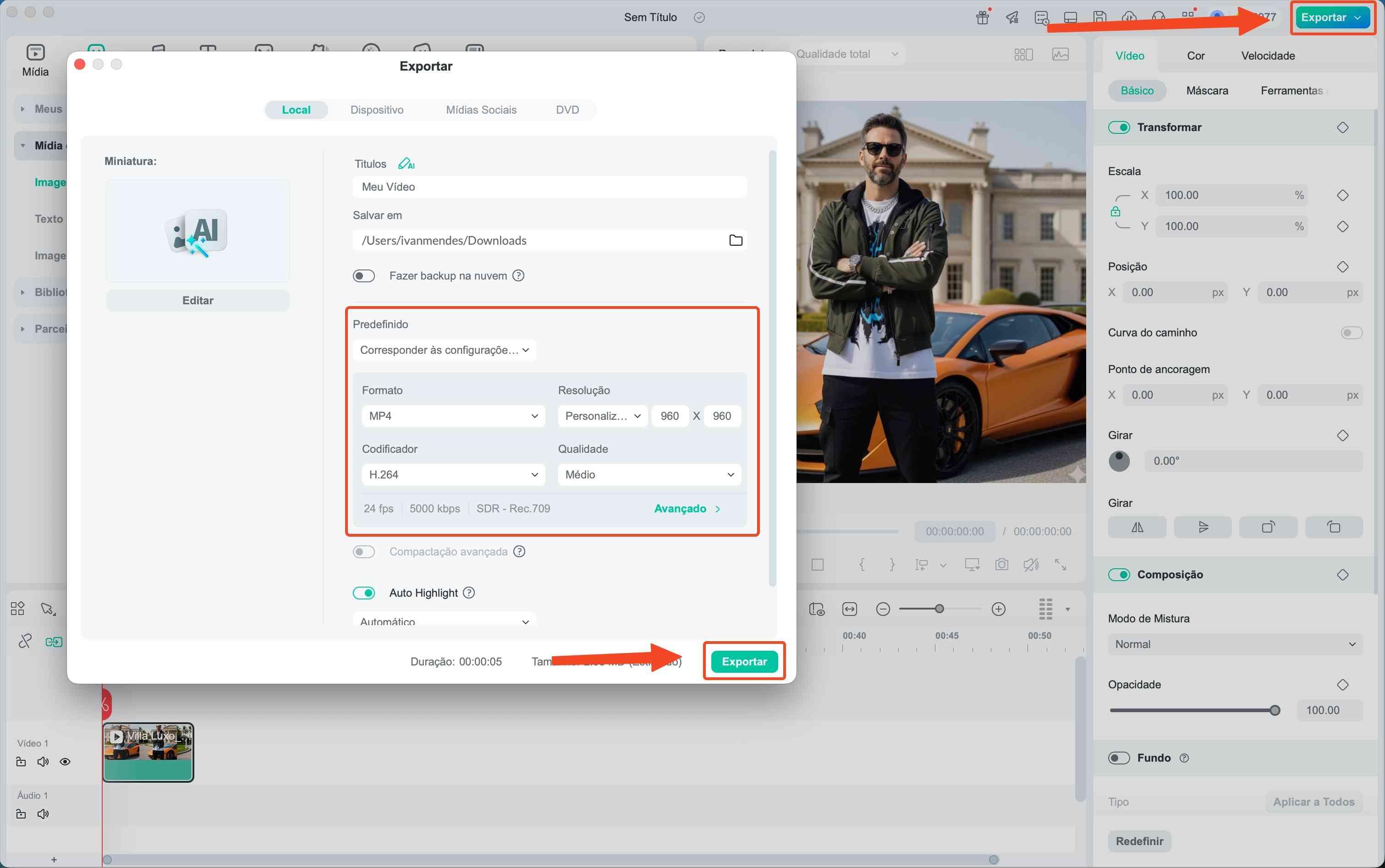Hide the Vídeo 1 track visibility
The image size is (1385, 868).
[65, 761]
